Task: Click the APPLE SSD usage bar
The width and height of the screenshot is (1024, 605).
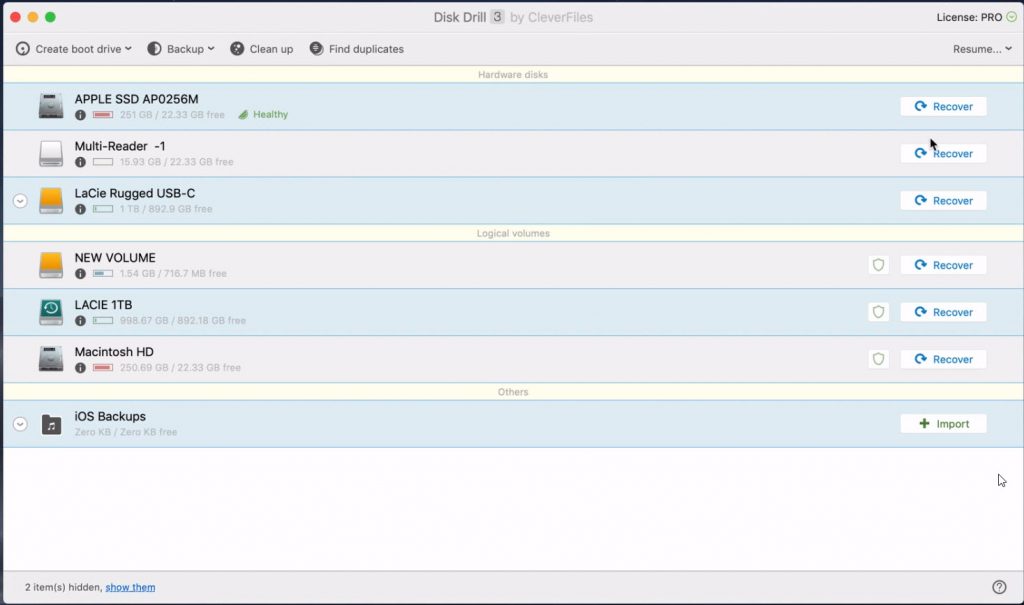Action: click(103, 115)
